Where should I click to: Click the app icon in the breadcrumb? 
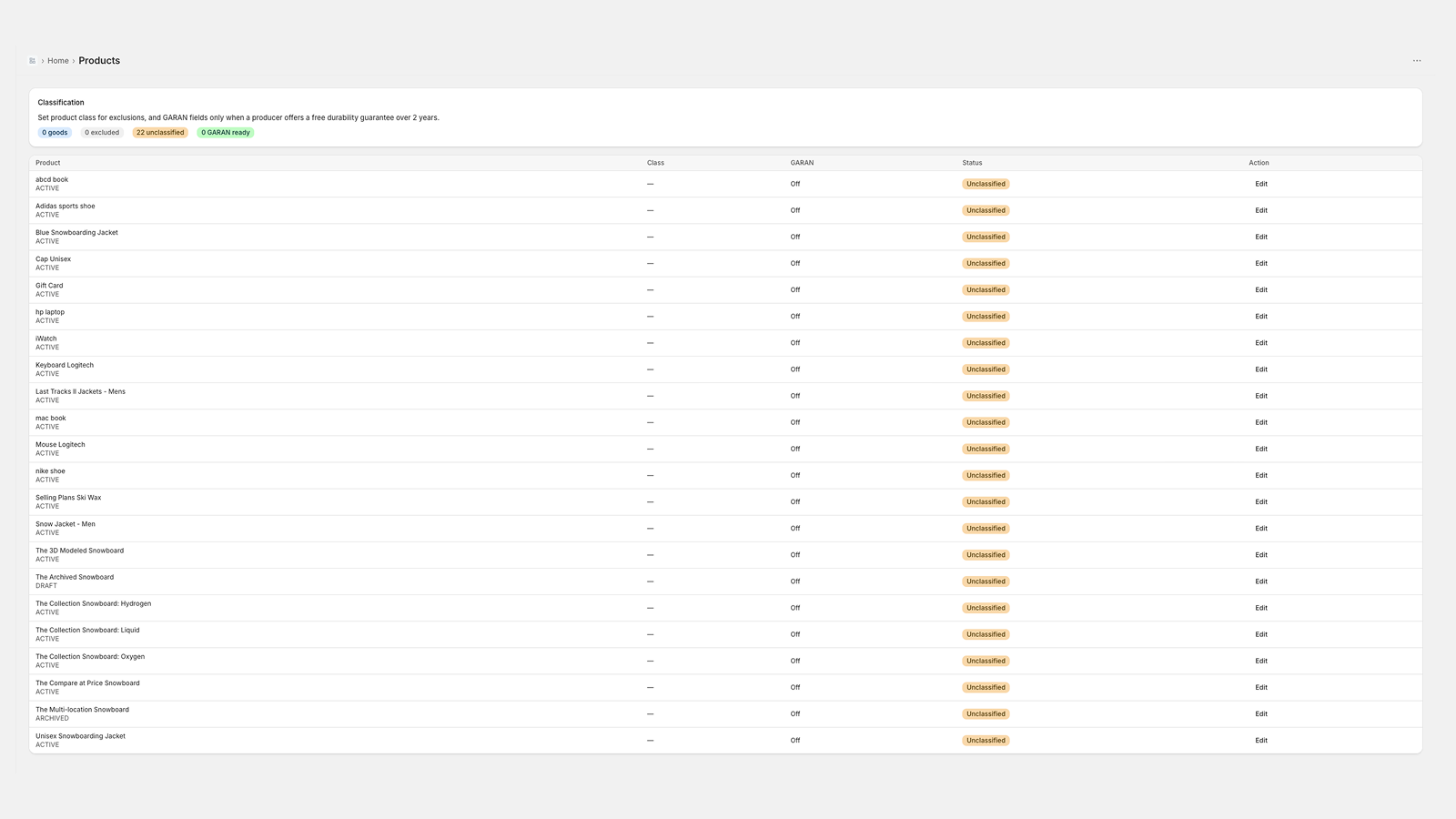point(33,61)
